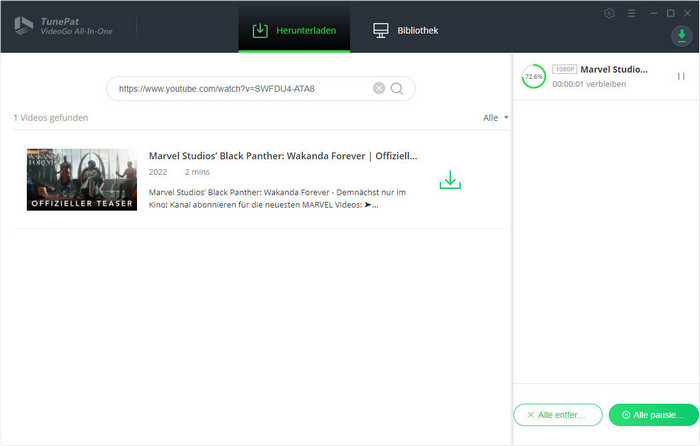The width and height of the screenshot is (700, 446).
Task: Open the hamburger menu icon
Action: pos(631,13)
